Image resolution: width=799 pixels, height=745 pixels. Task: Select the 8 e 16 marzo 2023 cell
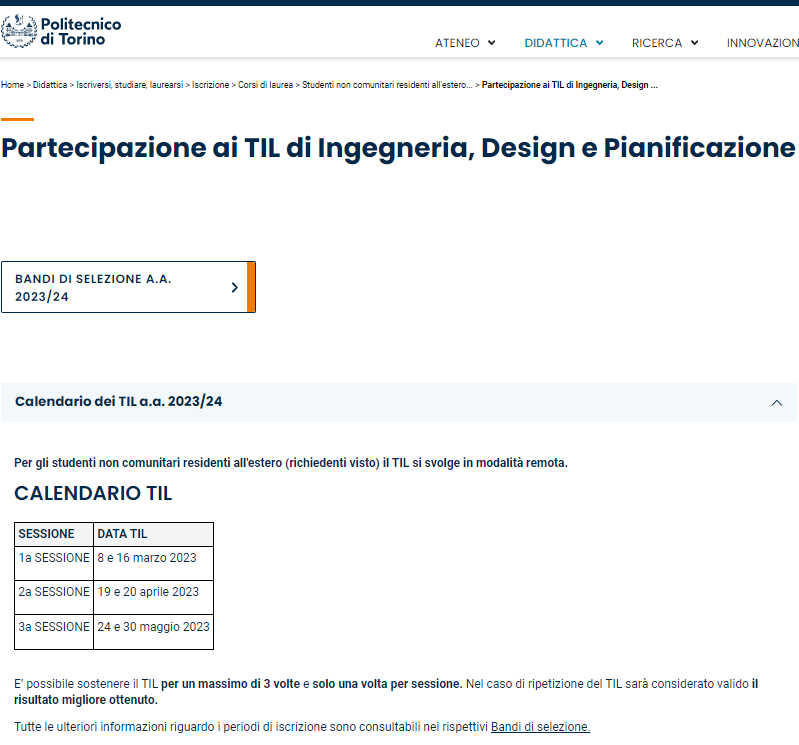coord(153,563)
